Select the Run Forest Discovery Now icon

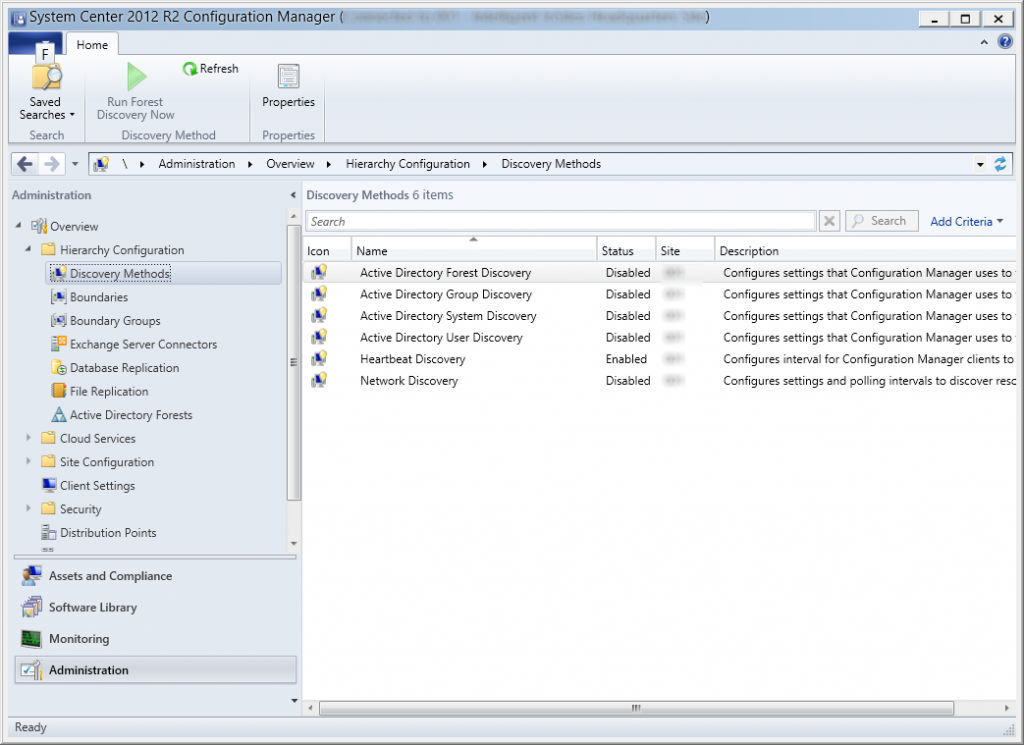pyautogui.click(x=133, y=74)
